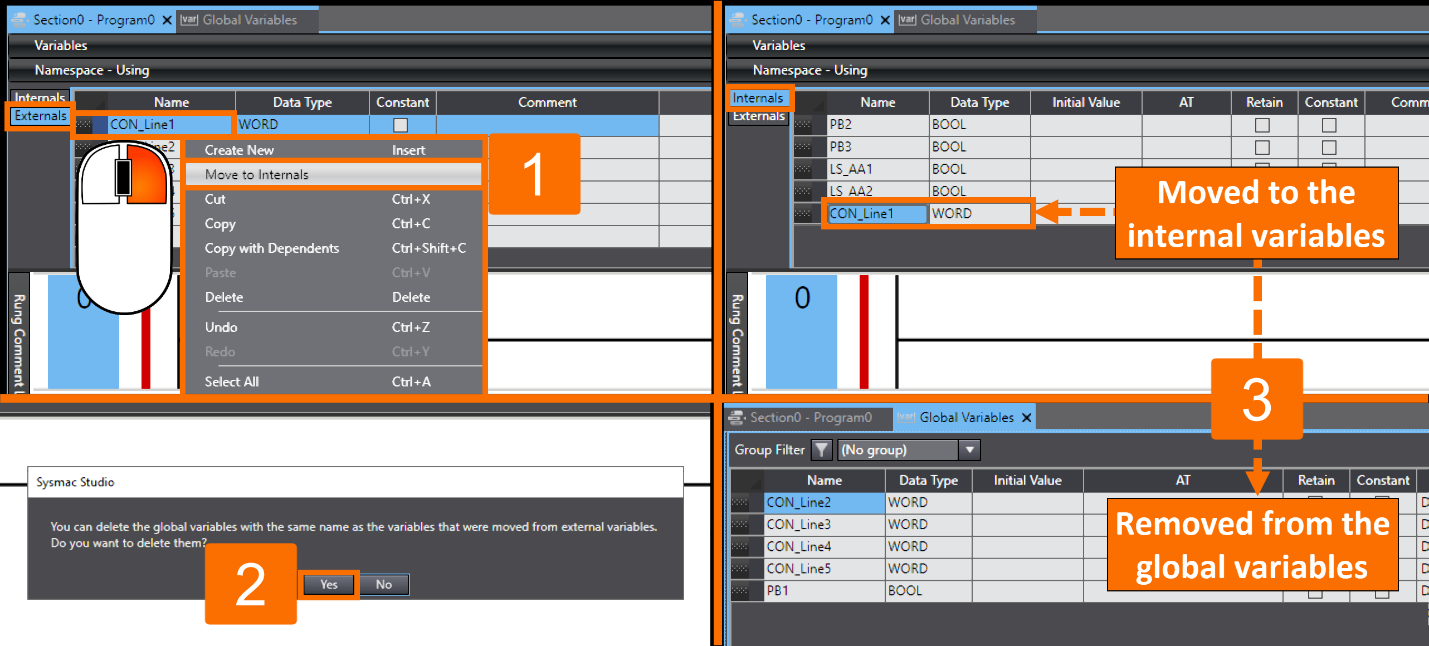Switch to the Externals variables tab

point(39,116)
